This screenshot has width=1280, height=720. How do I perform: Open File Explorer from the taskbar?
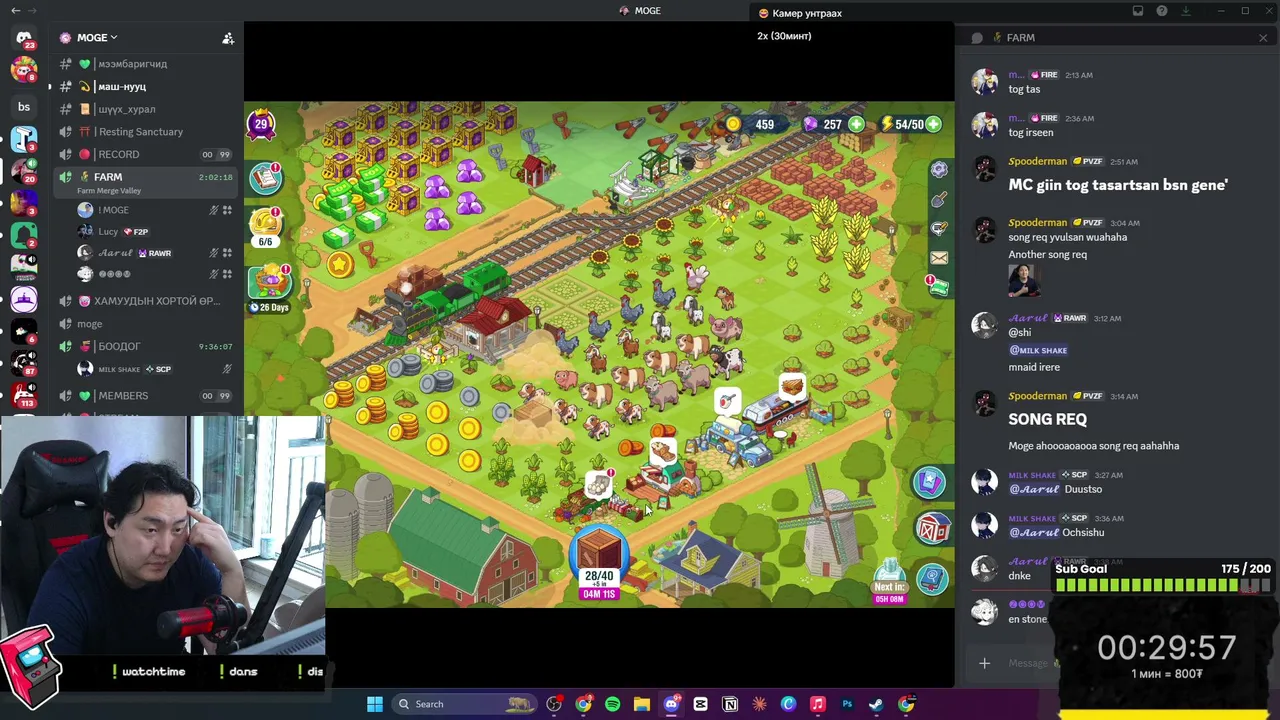(642, 704)
